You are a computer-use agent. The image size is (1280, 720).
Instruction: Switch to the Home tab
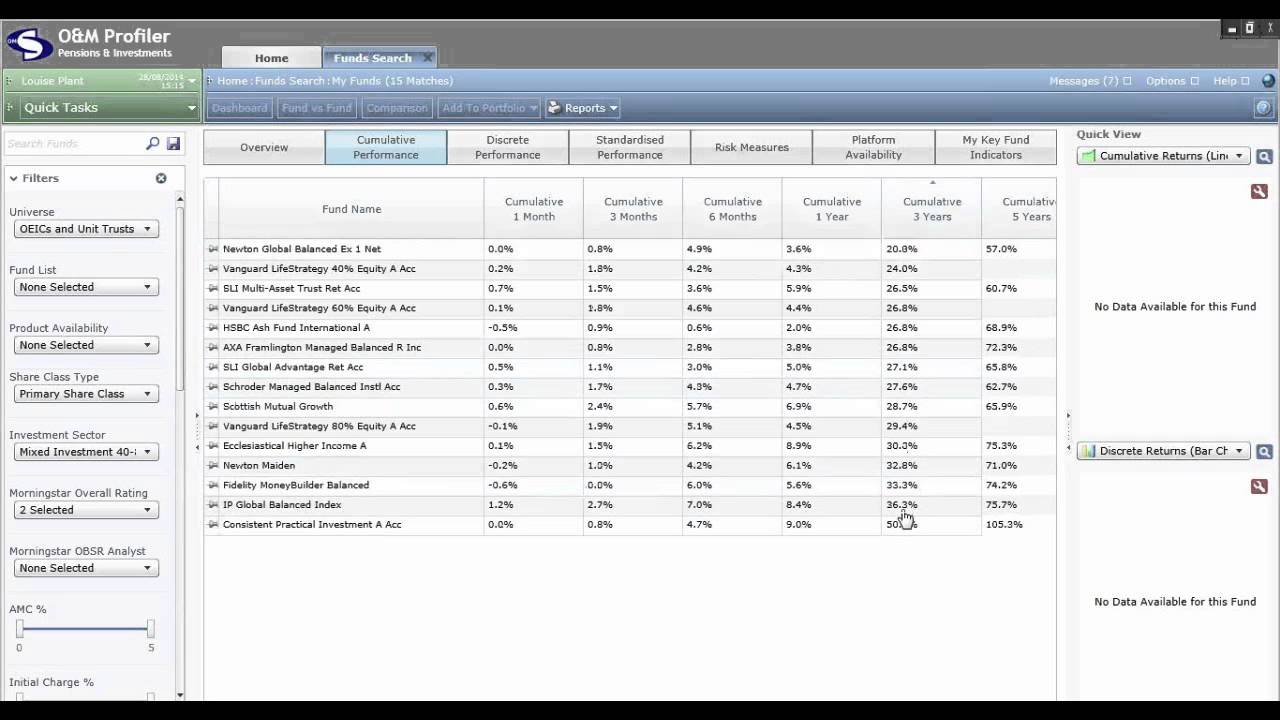pos(271,58)
